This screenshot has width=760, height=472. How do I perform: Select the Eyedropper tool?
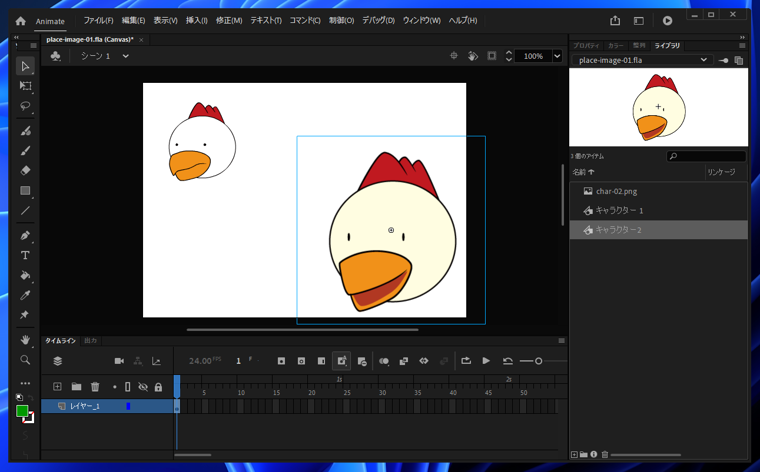point(25,295)
